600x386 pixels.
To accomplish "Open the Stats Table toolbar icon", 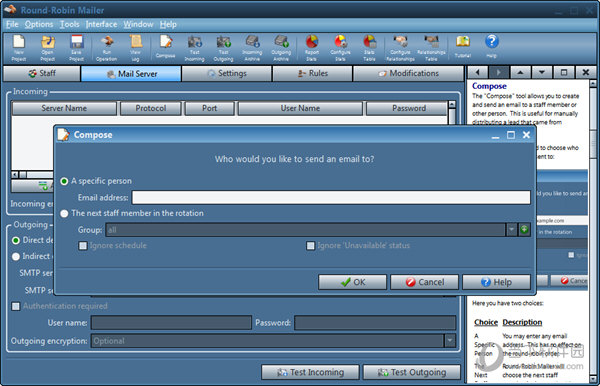I will [x=369, y=48].
